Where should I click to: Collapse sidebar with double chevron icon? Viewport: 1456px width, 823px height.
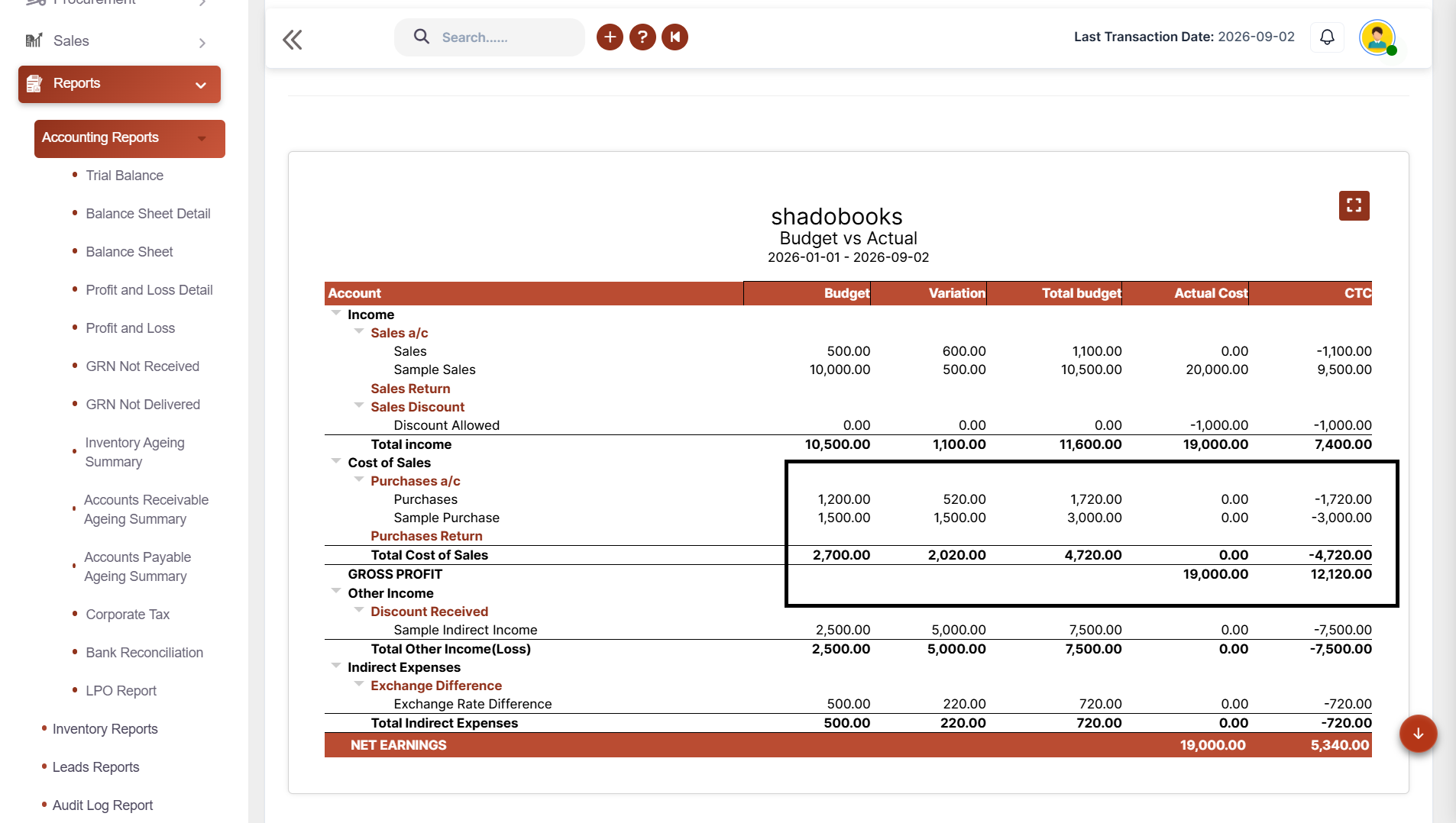pos(293,40)
